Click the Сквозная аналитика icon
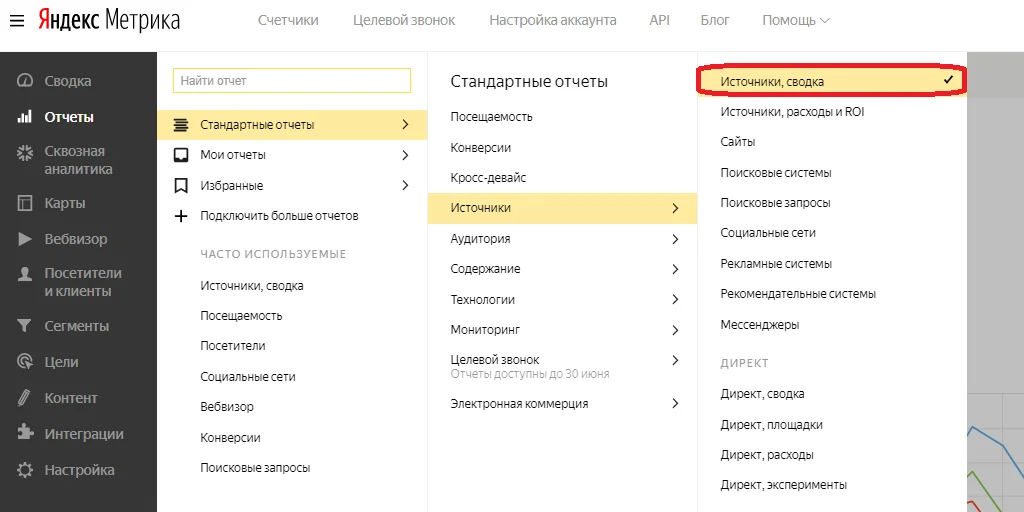Screen dimensions: 1024x512 [x=25, y=153]
